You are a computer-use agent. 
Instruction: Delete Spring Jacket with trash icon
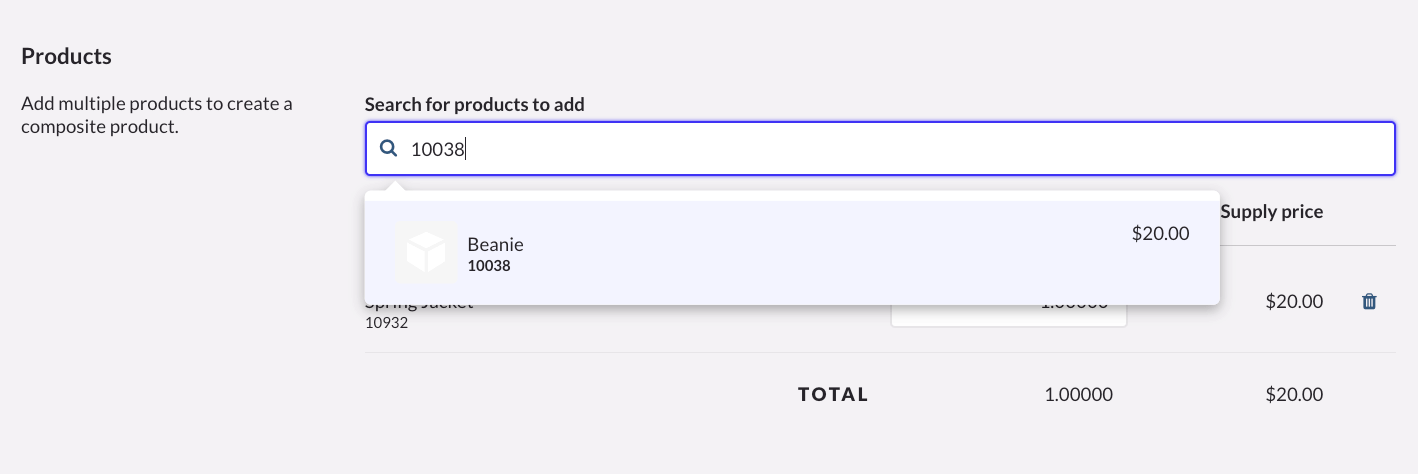[1369, 301]
